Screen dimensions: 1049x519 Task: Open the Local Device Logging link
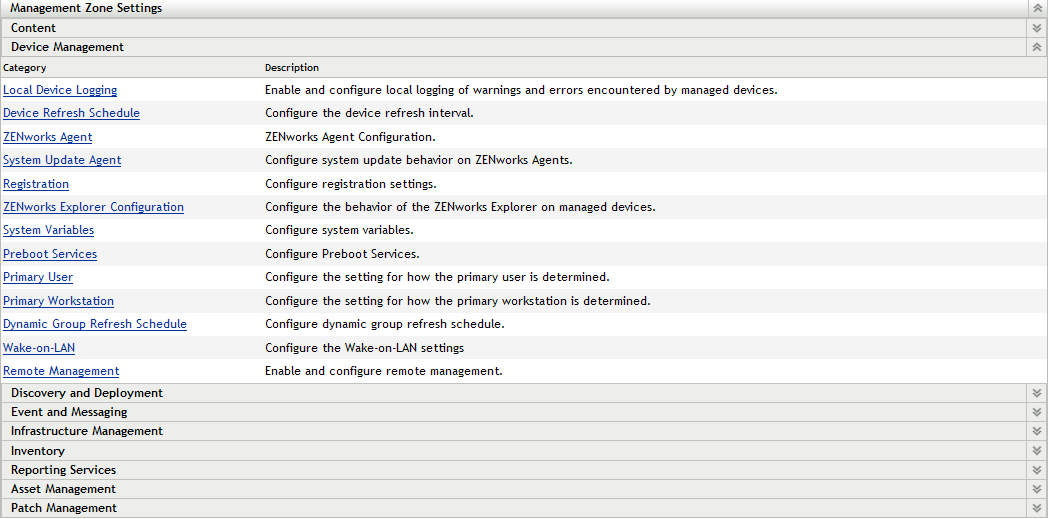(60, 90)
